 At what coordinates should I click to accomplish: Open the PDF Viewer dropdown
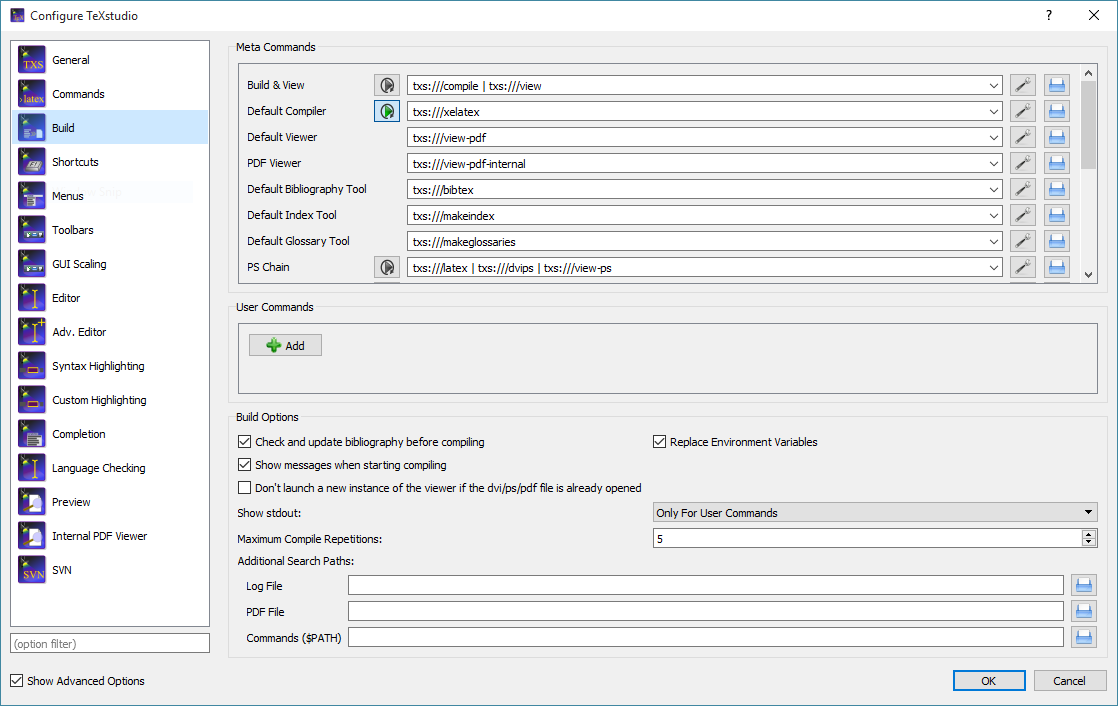pos(994,163)
